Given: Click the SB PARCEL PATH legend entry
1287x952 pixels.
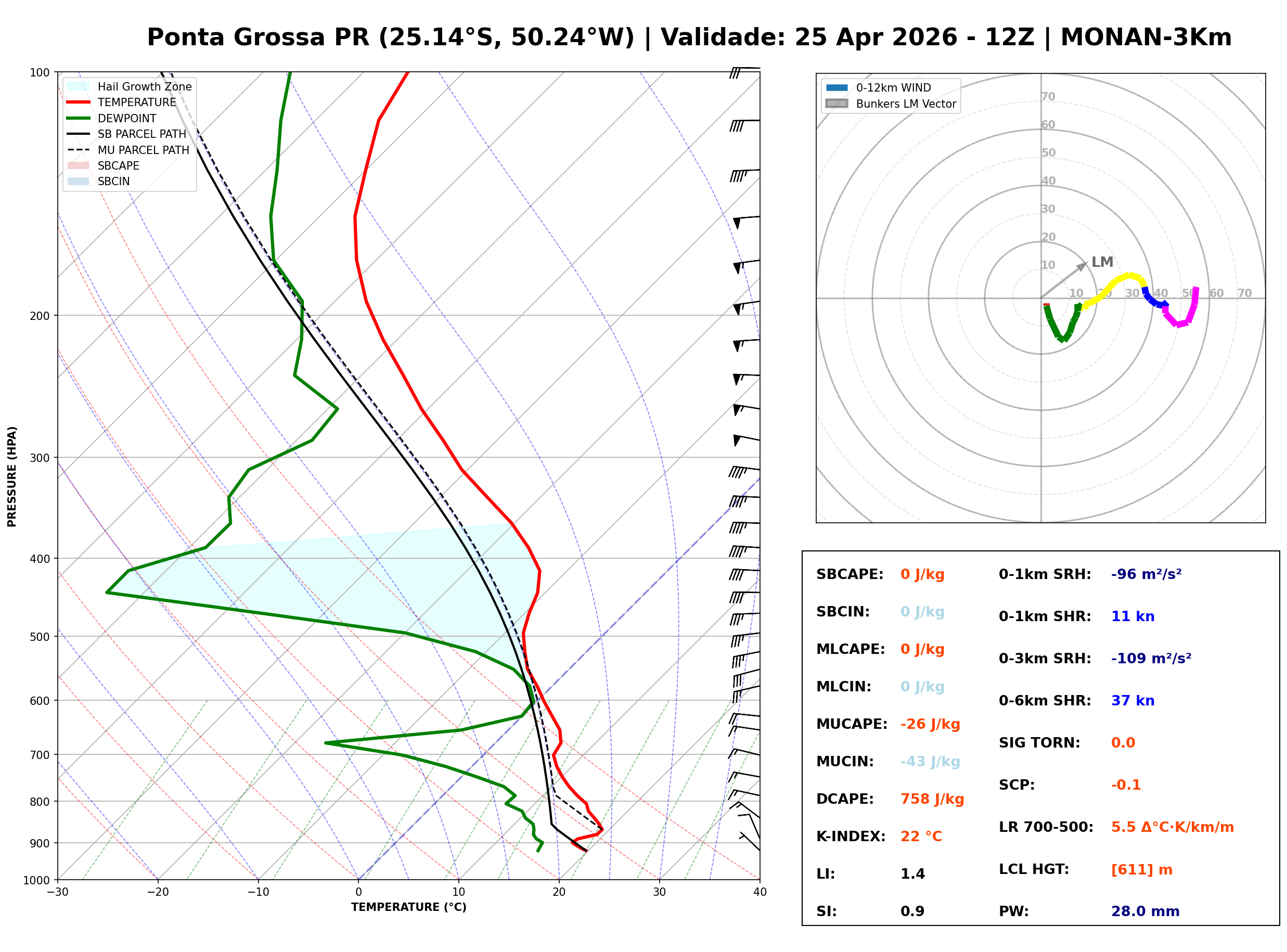Looking at the screenshot, I should (79, 134).
